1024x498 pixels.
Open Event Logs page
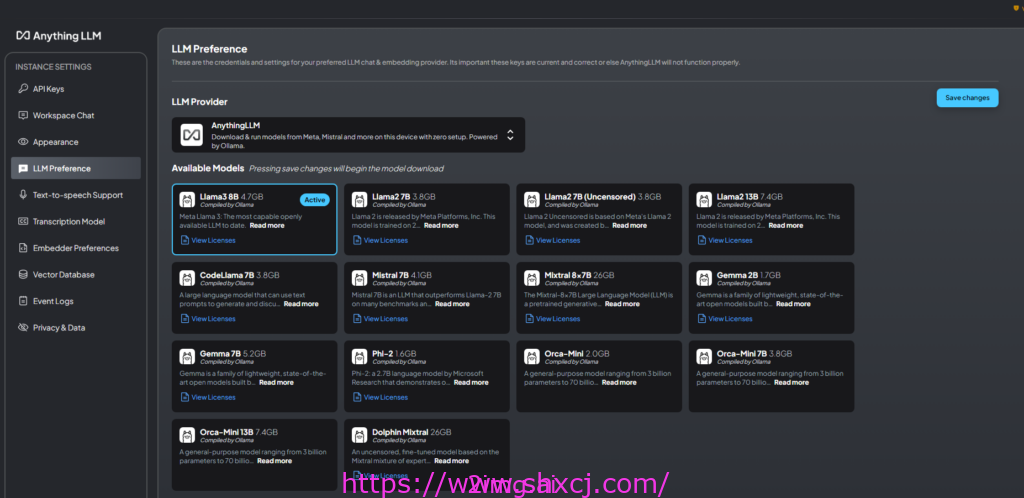coord(76,301)
